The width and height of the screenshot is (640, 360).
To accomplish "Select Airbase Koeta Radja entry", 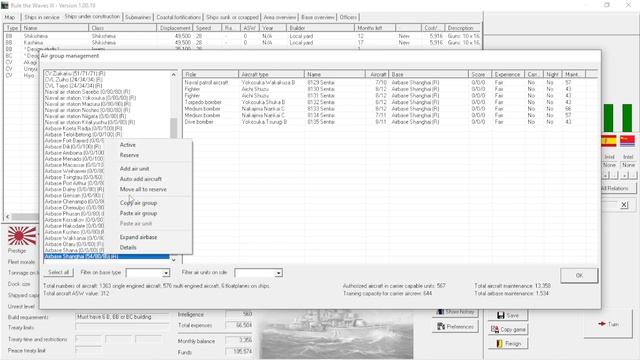I will [x=83, y=128].
